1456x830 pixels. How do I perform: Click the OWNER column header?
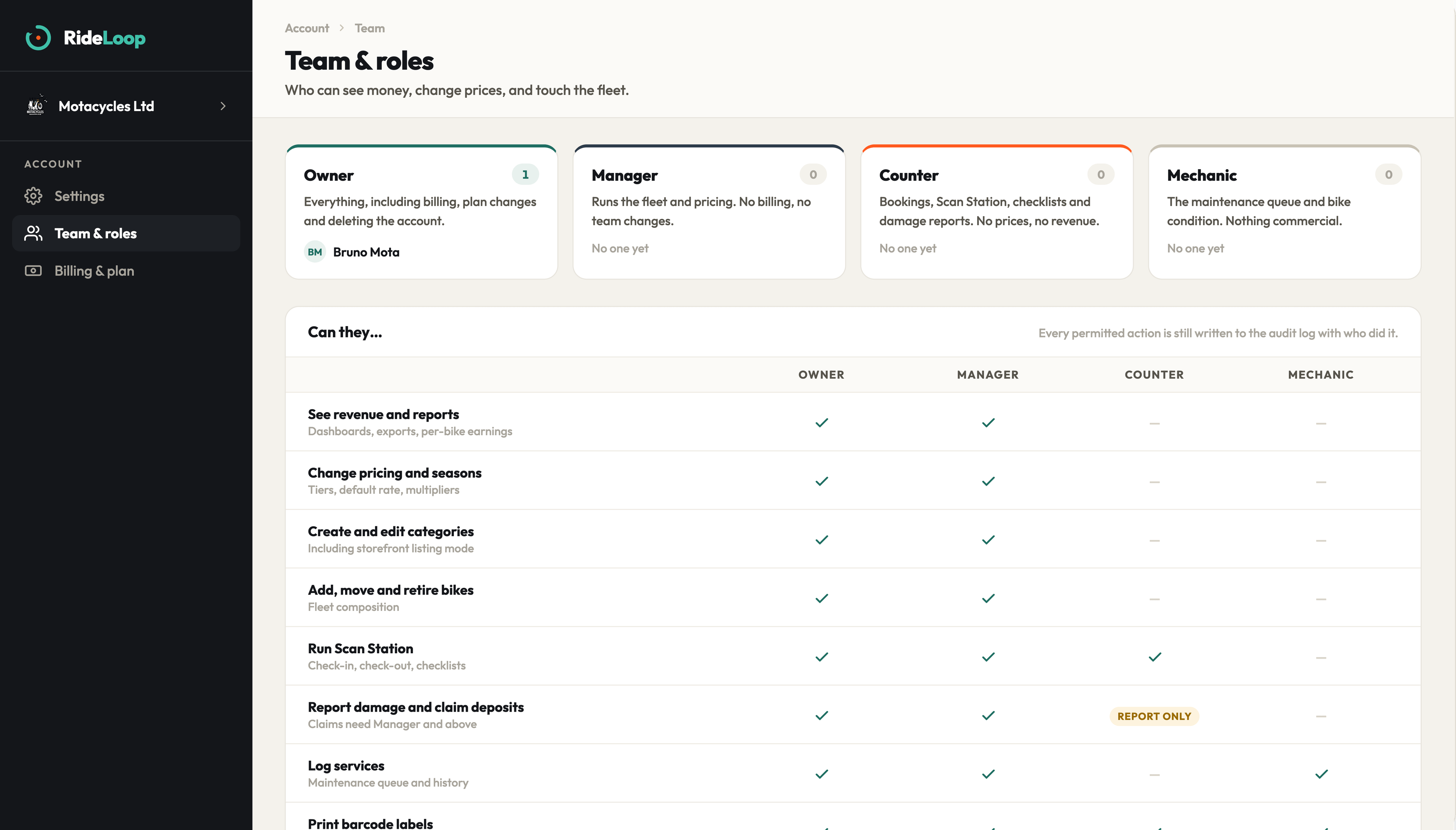(821, 375)
